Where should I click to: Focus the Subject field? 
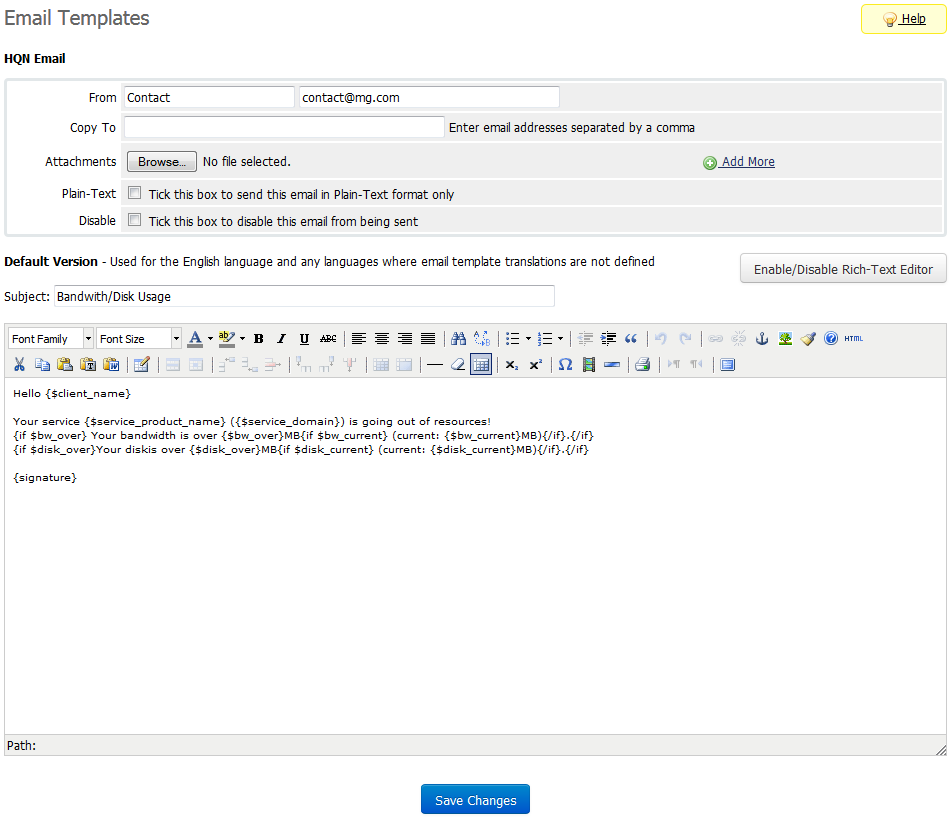coord(304,296)
